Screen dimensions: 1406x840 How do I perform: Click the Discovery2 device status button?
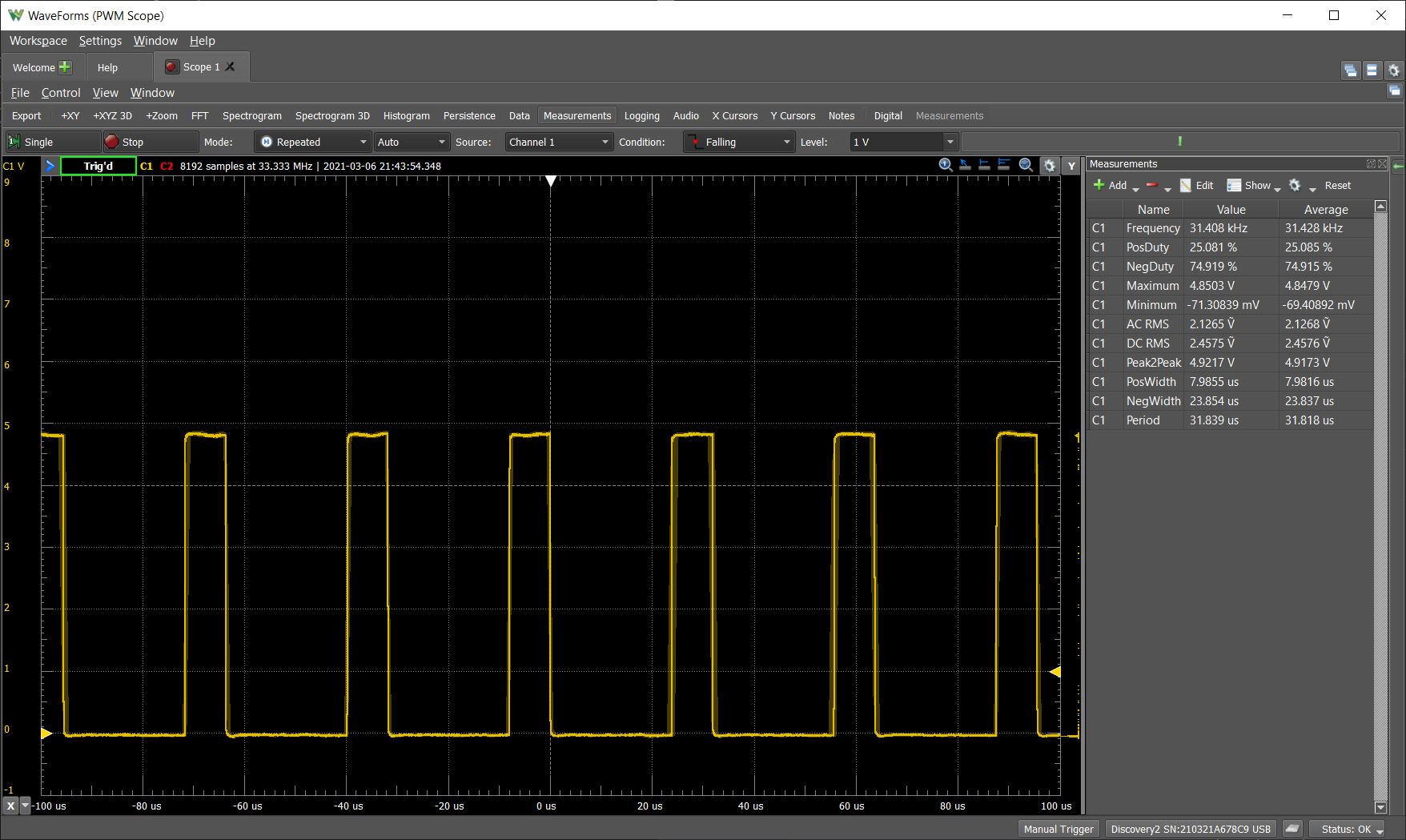coord(1191,829)
